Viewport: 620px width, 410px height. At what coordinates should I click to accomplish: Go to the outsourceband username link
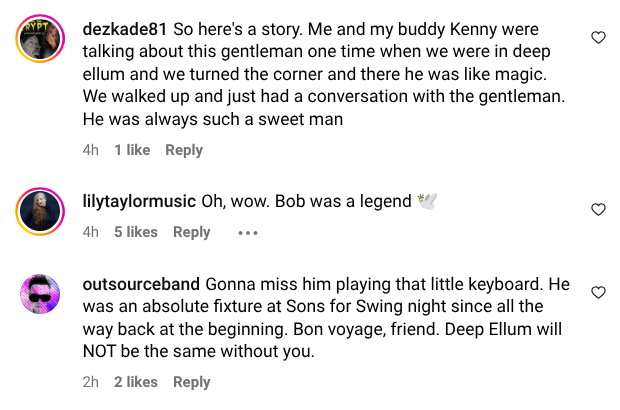(142, 284)
